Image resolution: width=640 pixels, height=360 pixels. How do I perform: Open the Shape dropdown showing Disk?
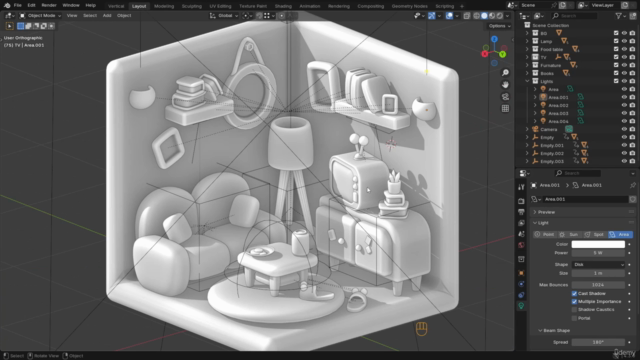[598, 264]
